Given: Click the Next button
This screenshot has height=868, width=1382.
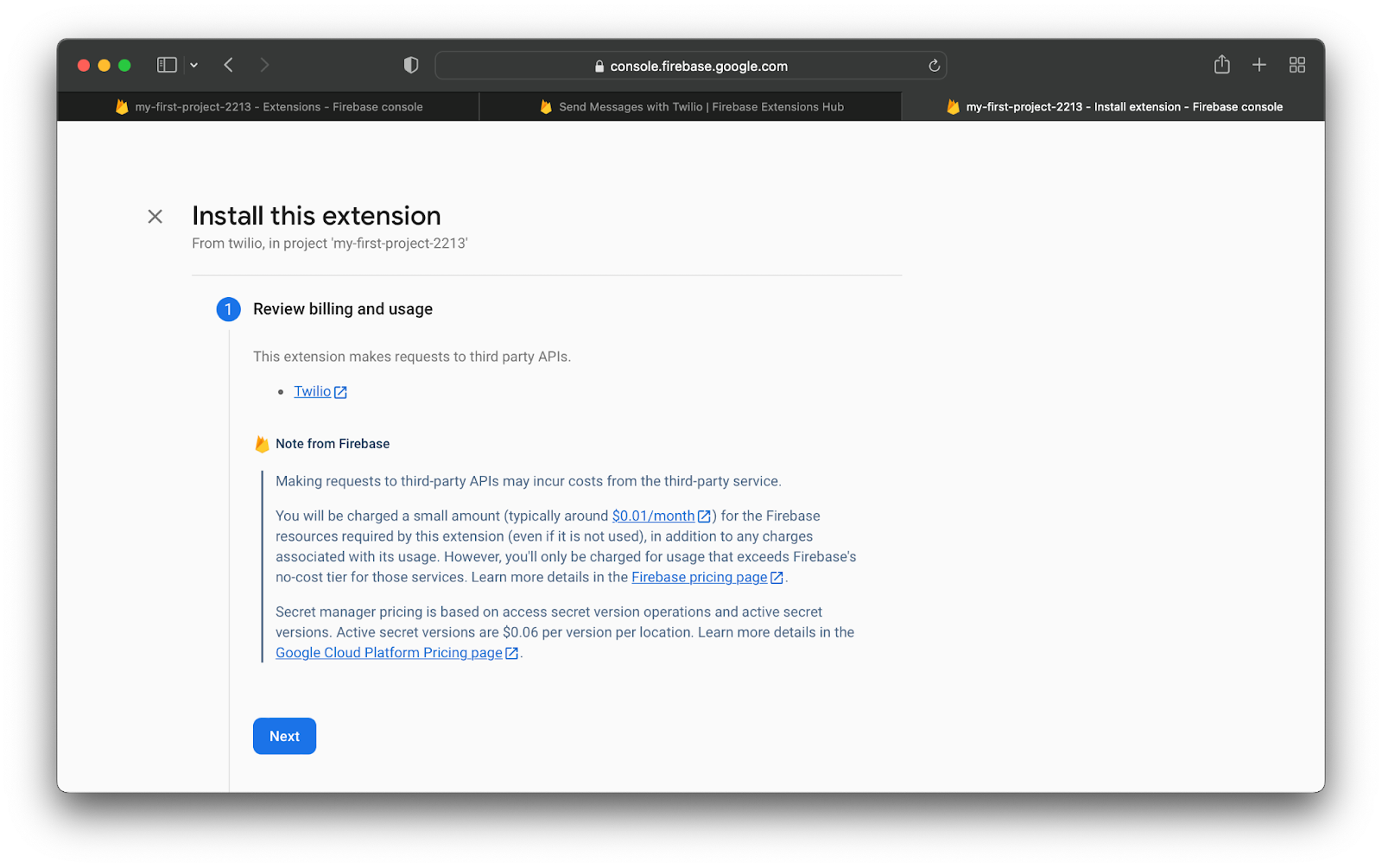Looking at the screenshot, I should coord(284,736).
